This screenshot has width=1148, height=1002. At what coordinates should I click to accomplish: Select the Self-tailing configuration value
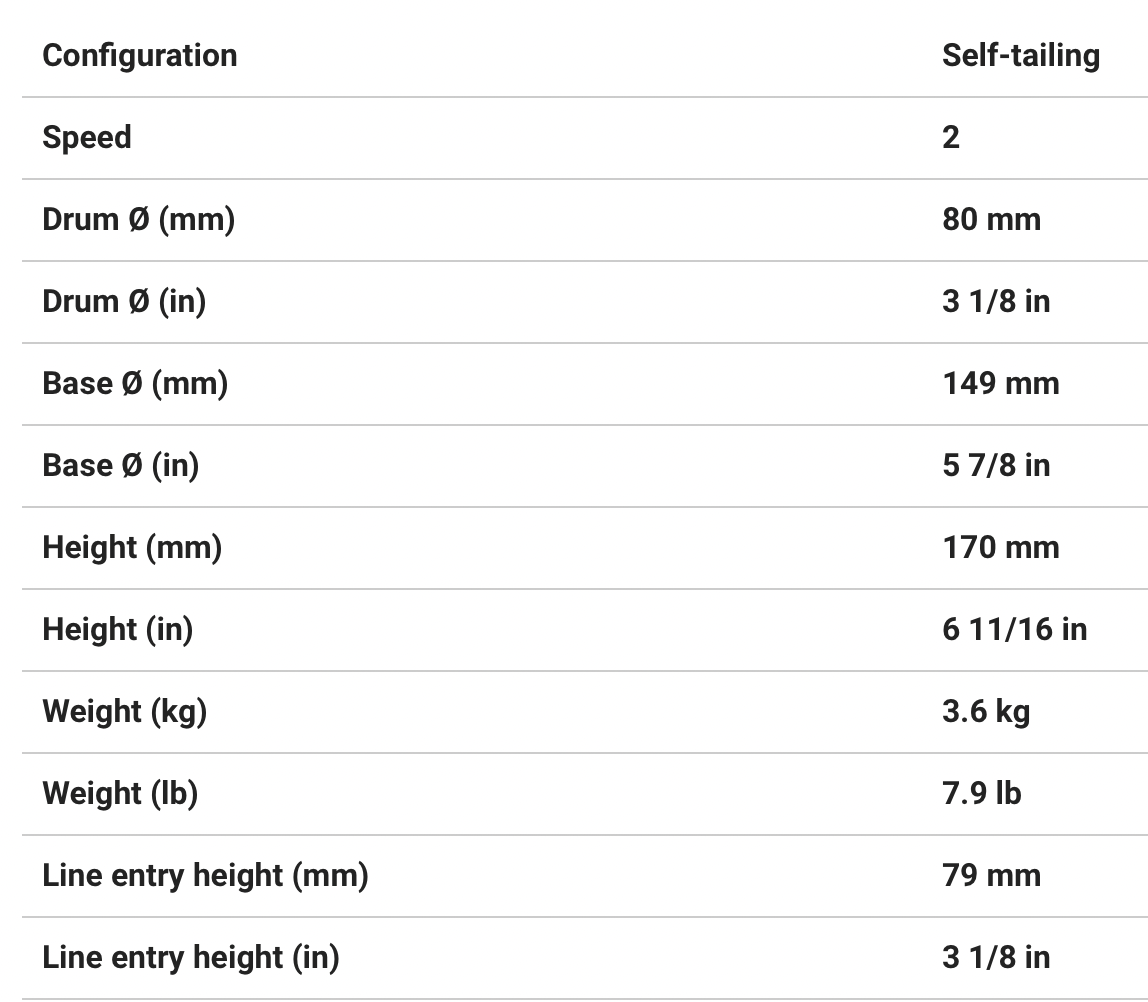point(1020,55)
